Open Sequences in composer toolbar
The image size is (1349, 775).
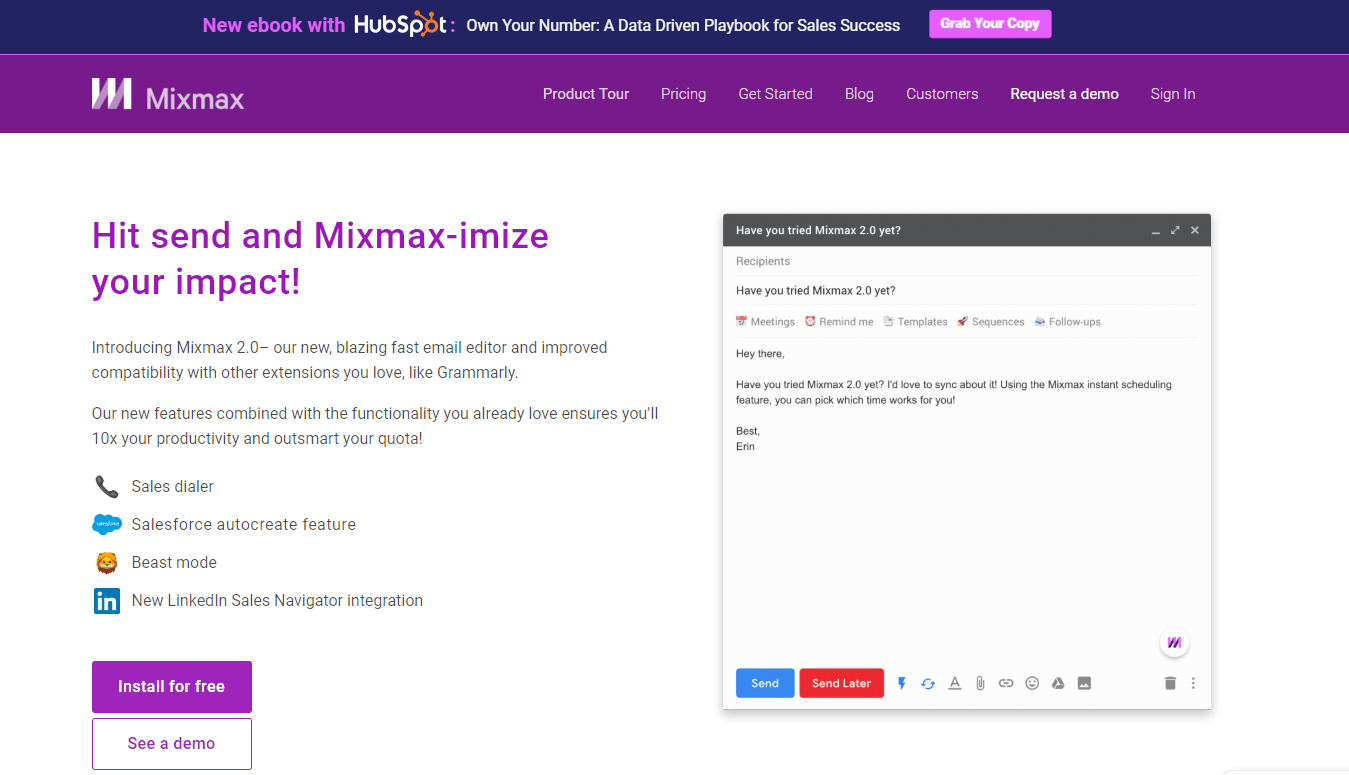point(990,322)
